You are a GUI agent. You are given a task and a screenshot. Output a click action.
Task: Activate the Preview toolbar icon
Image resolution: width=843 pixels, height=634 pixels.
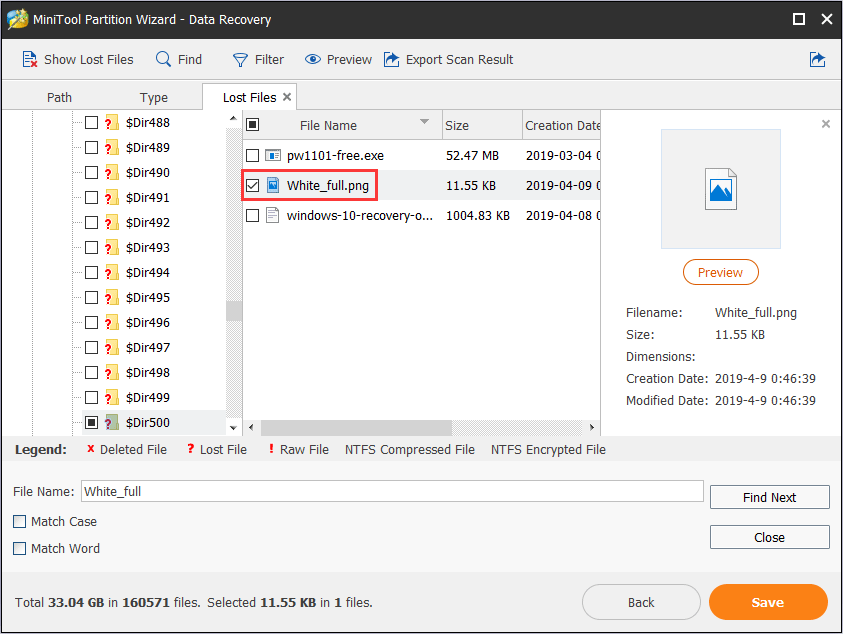(x=311, y=59)
